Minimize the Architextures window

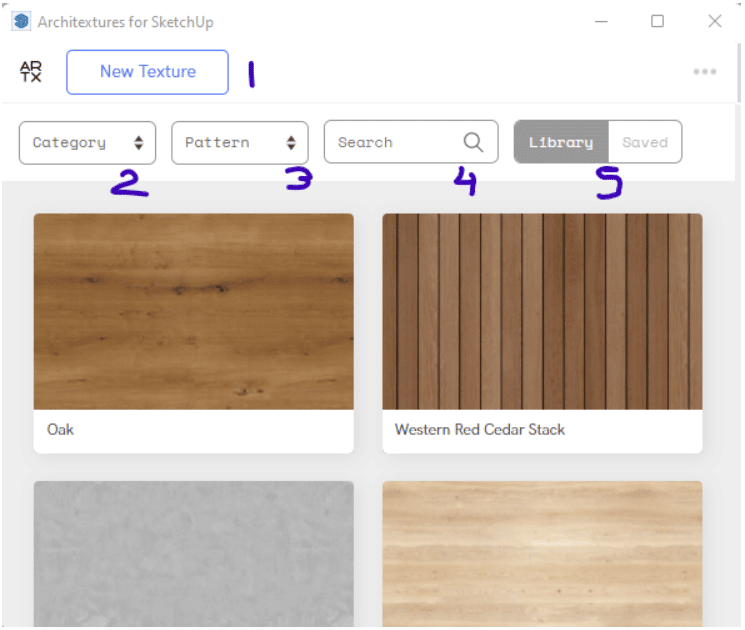pyautogui.click(x=601, y=21)
